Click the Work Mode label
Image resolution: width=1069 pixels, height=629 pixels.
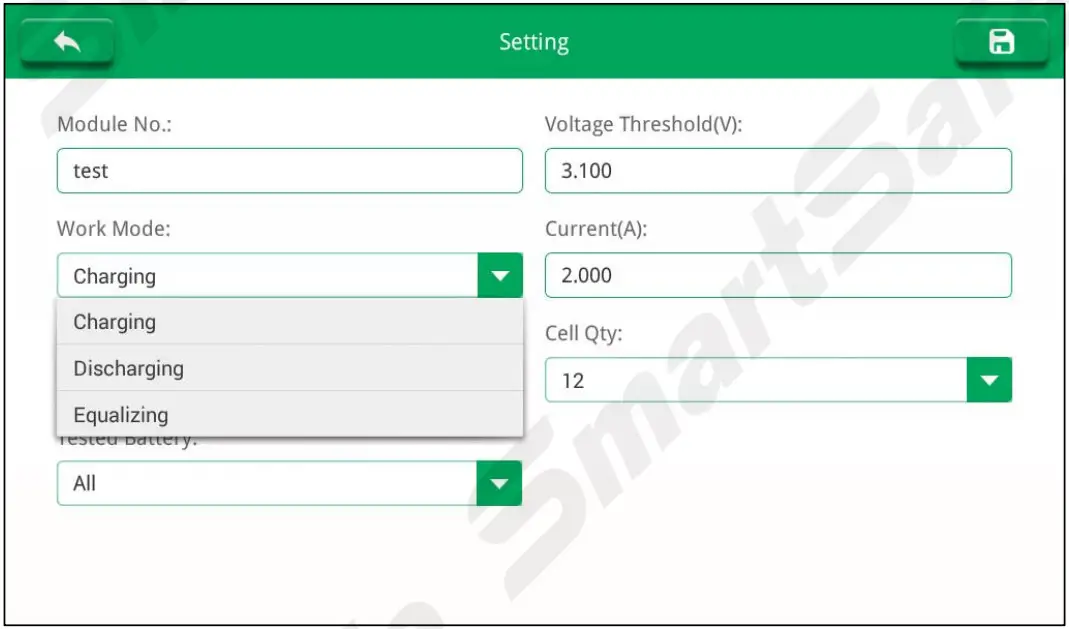click(x=114, y=229)
